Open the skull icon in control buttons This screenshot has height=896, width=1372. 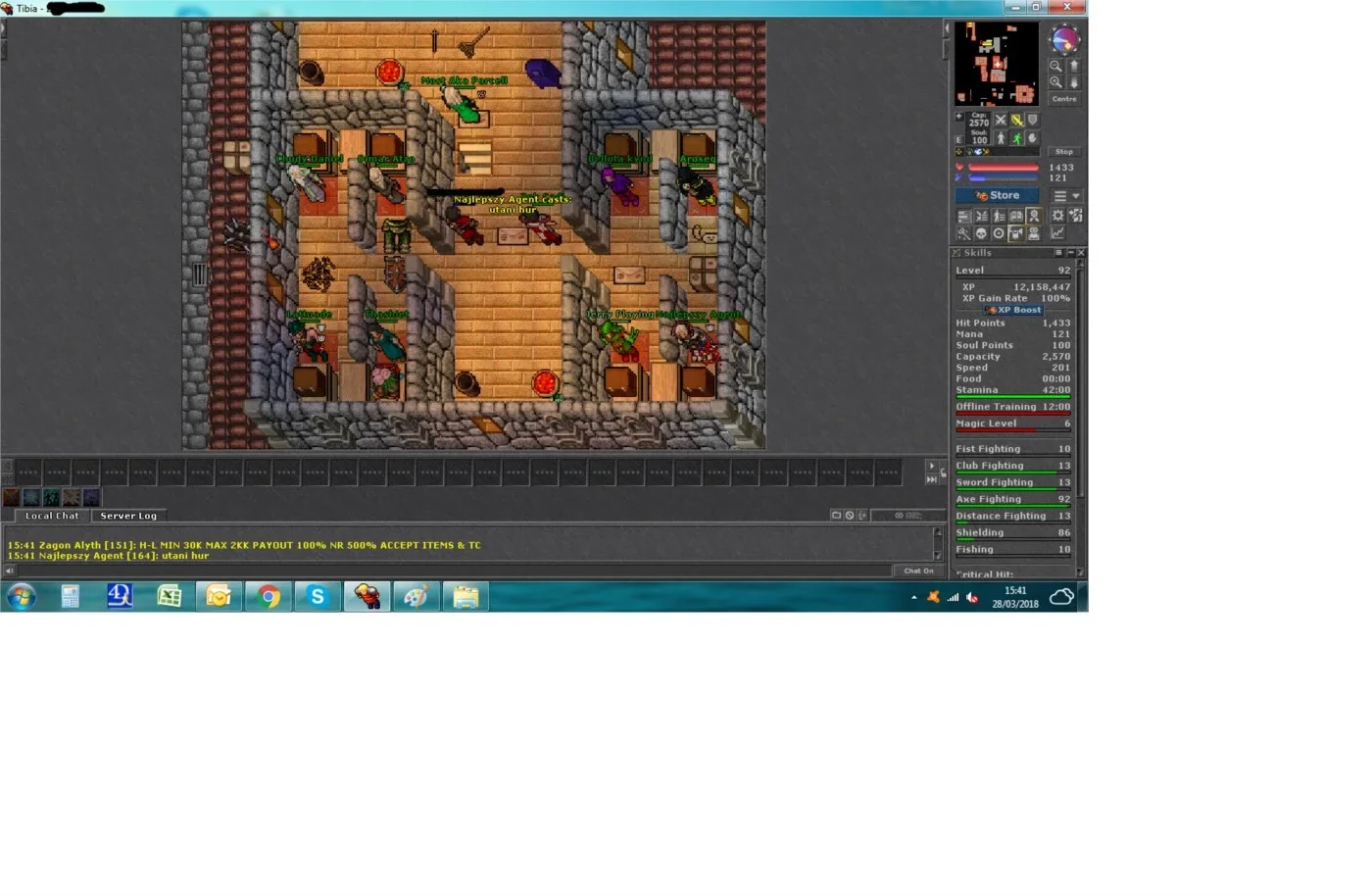coord(982,233)
